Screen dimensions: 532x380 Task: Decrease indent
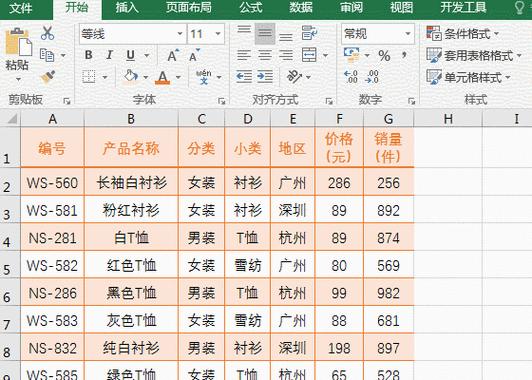point(244,77)
